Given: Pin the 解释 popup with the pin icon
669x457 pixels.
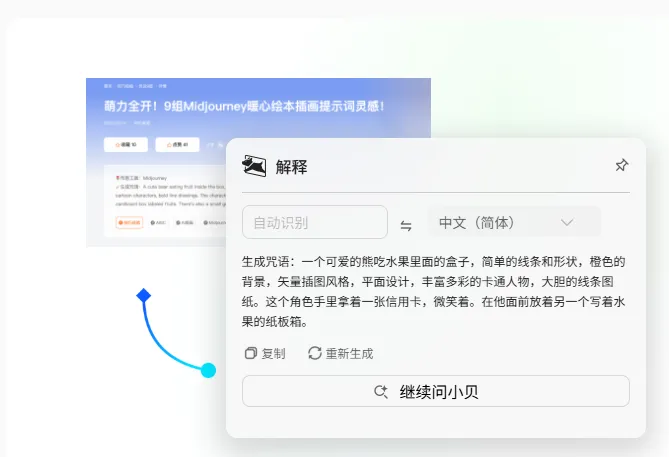Looking at the screenshot, I should (x=622, y=165).
